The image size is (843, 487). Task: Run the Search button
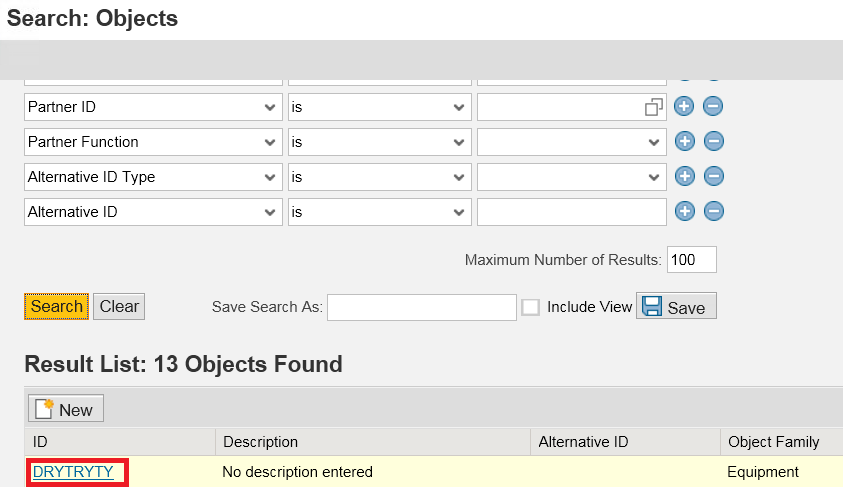[x=56, y=306]
